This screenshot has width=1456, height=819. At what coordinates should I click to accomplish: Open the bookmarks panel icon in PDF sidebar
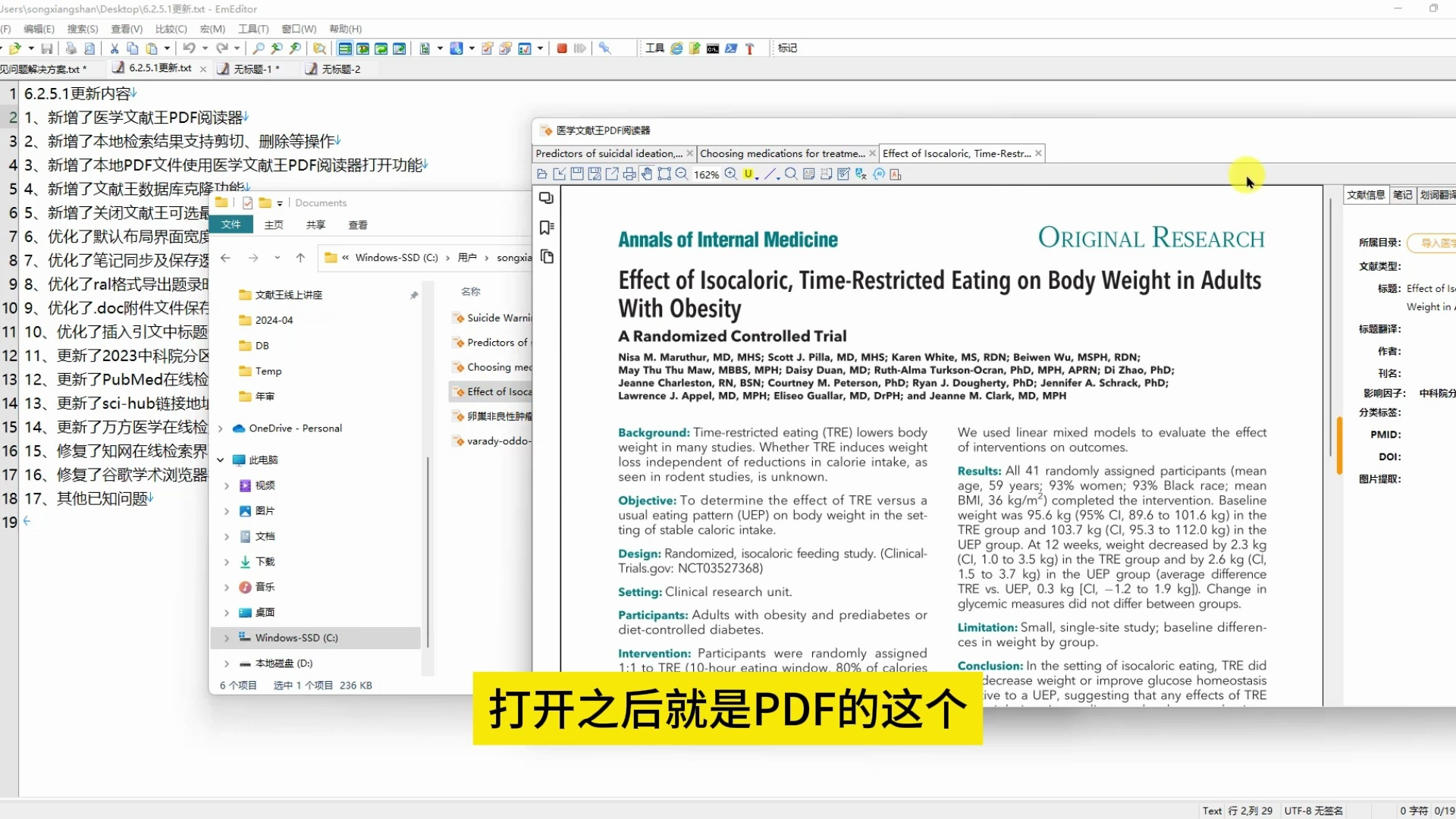[546, 227]
